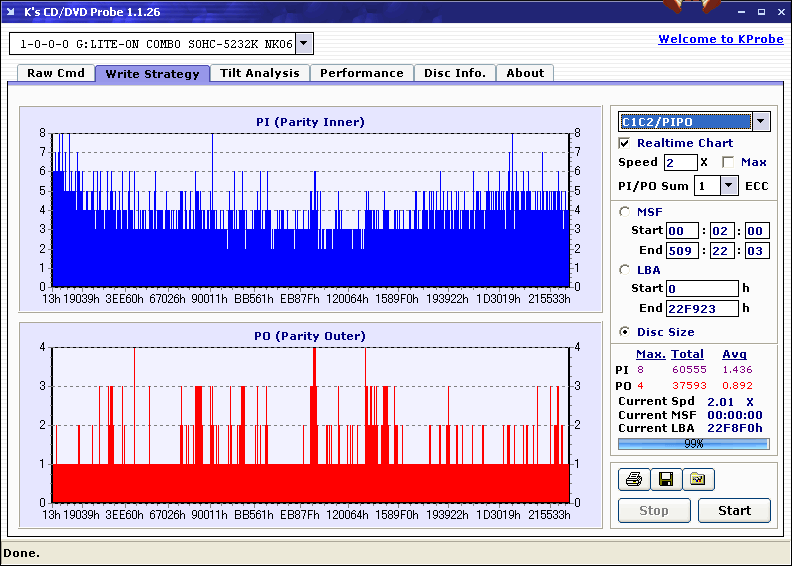Expand the C1C2/PIPO test type dropdown

[761, 122]
